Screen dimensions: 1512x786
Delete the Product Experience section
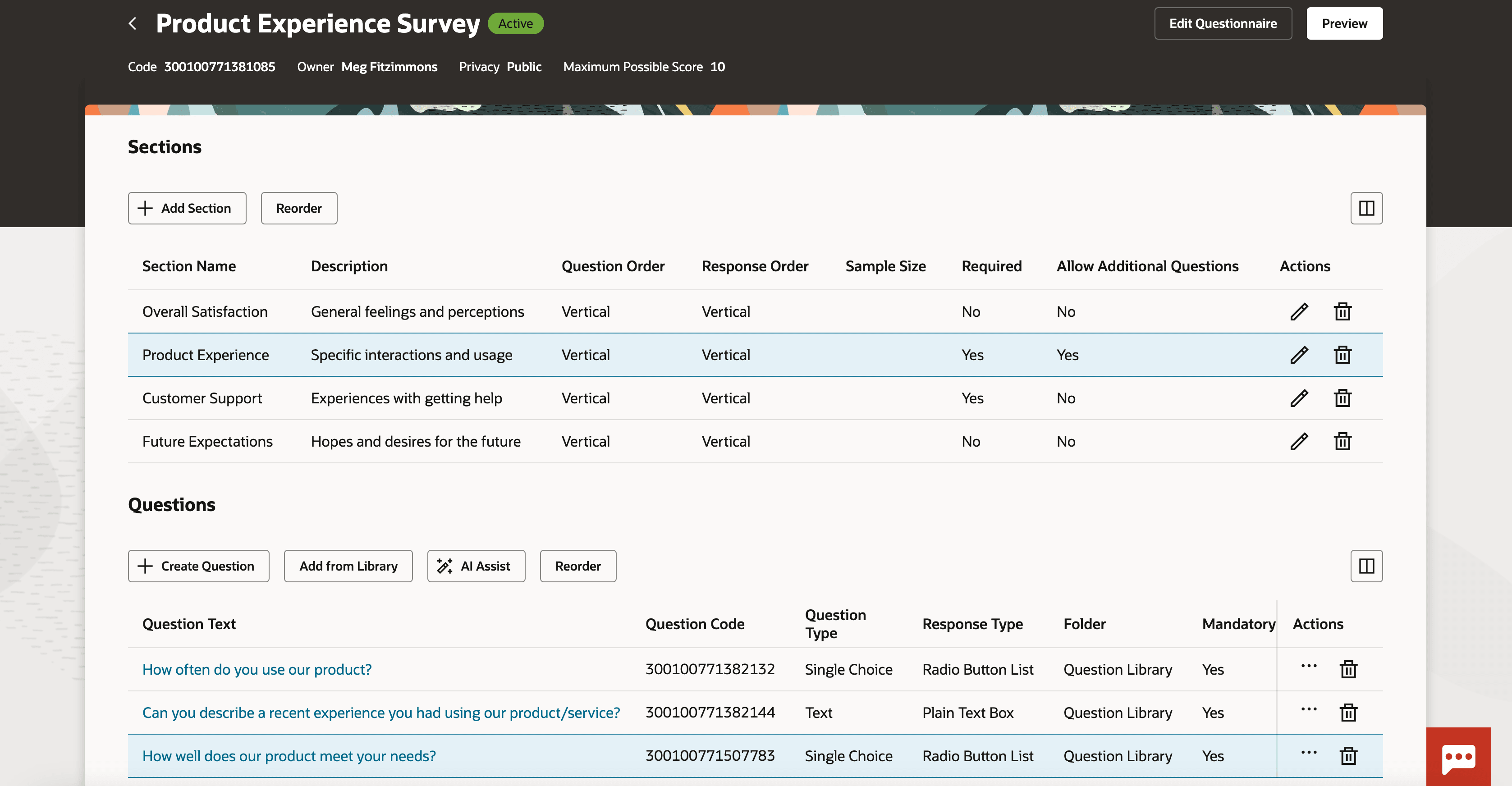1343,355
